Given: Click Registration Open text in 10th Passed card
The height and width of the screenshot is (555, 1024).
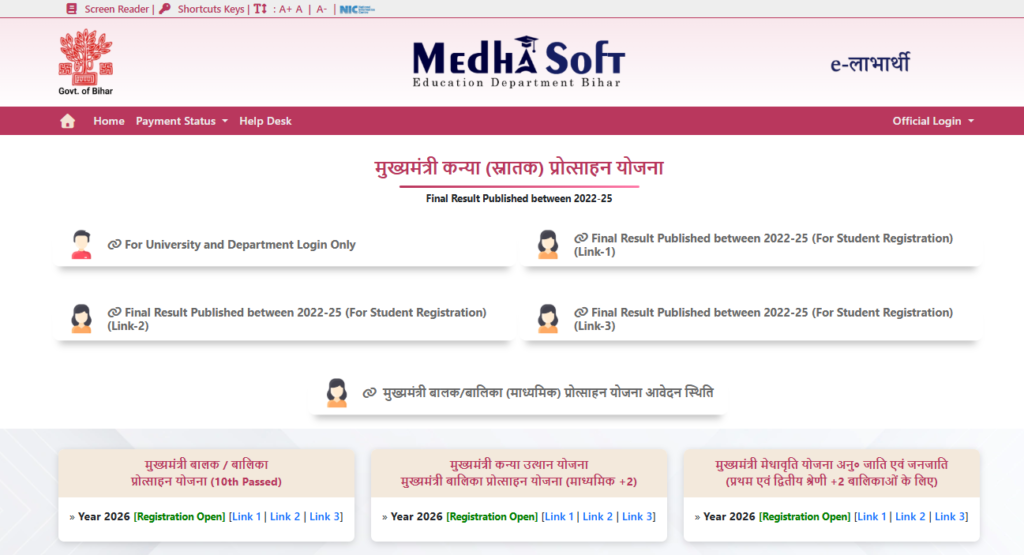Looking at the screenshot, I should (180, 516).
